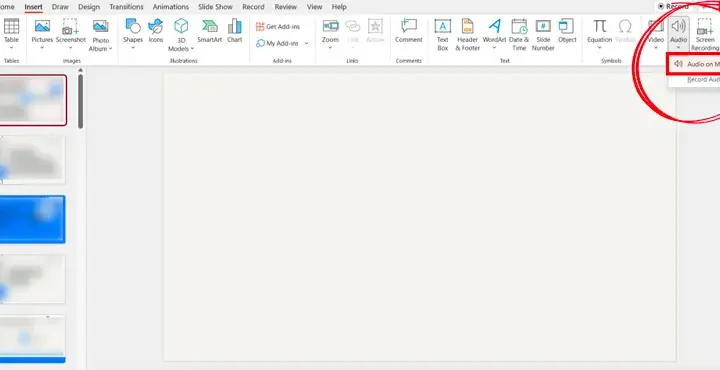Insert an Object

[567, 31]
